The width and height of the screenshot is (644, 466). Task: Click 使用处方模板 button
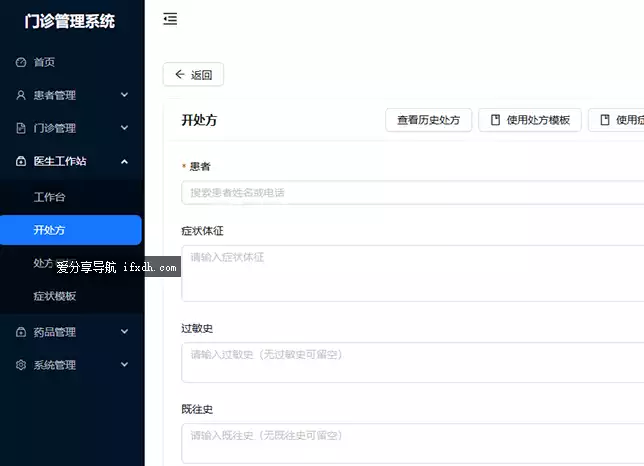coord(530,120)
